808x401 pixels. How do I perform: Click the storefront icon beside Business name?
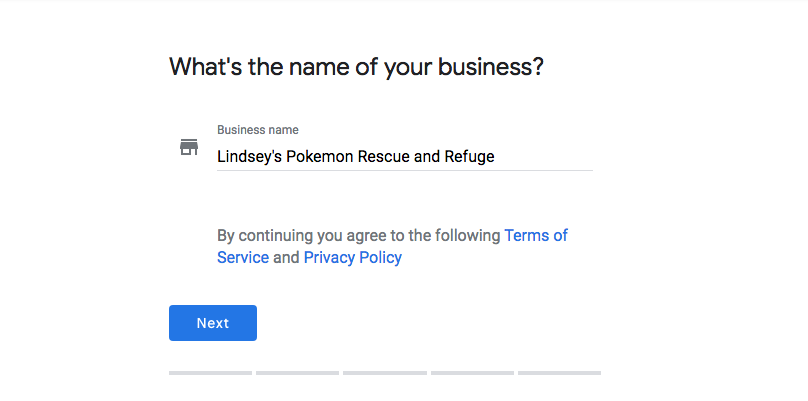[x=189, y=148]
